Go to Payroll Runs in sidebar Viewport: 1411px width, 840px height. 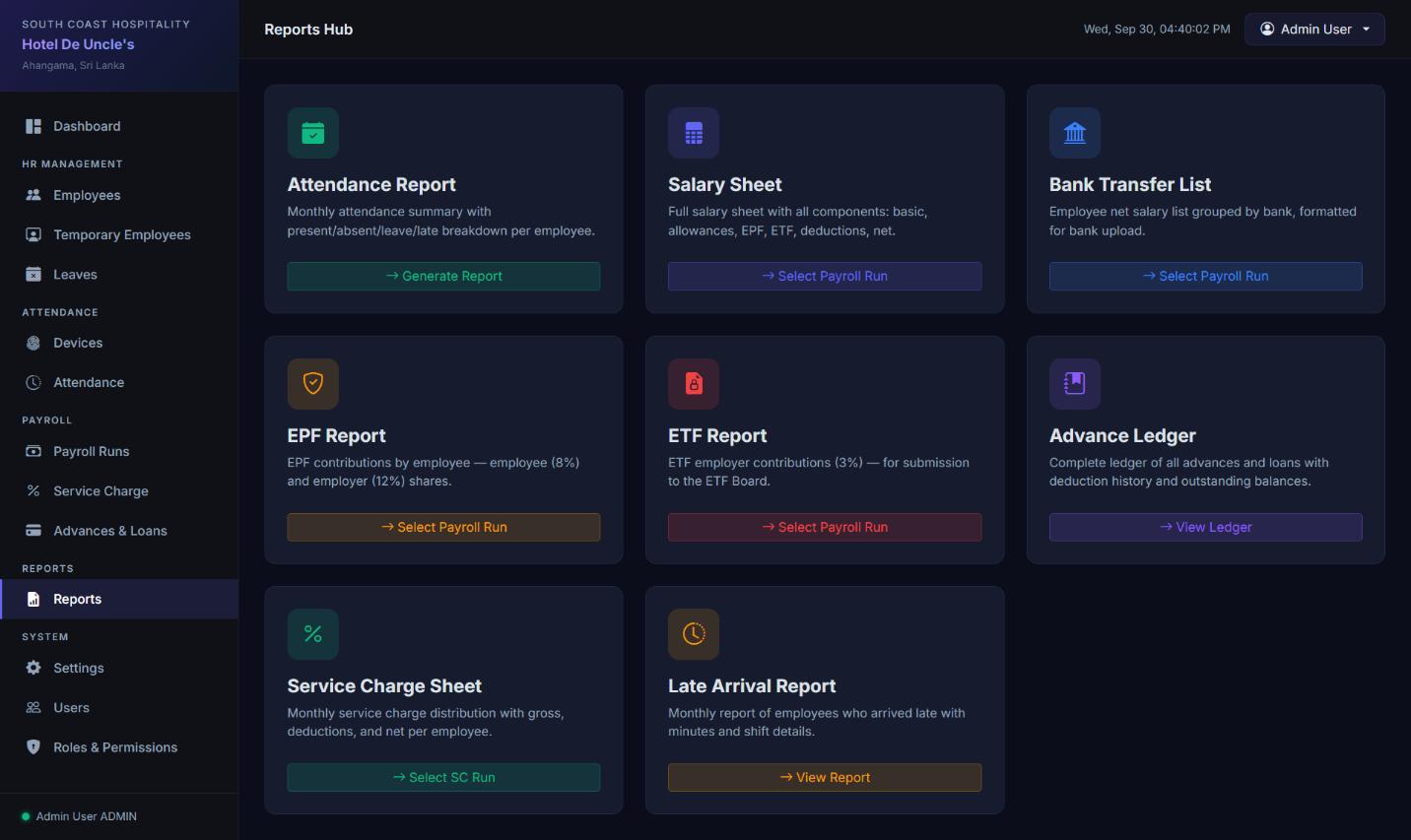click(x=119, y=451)
